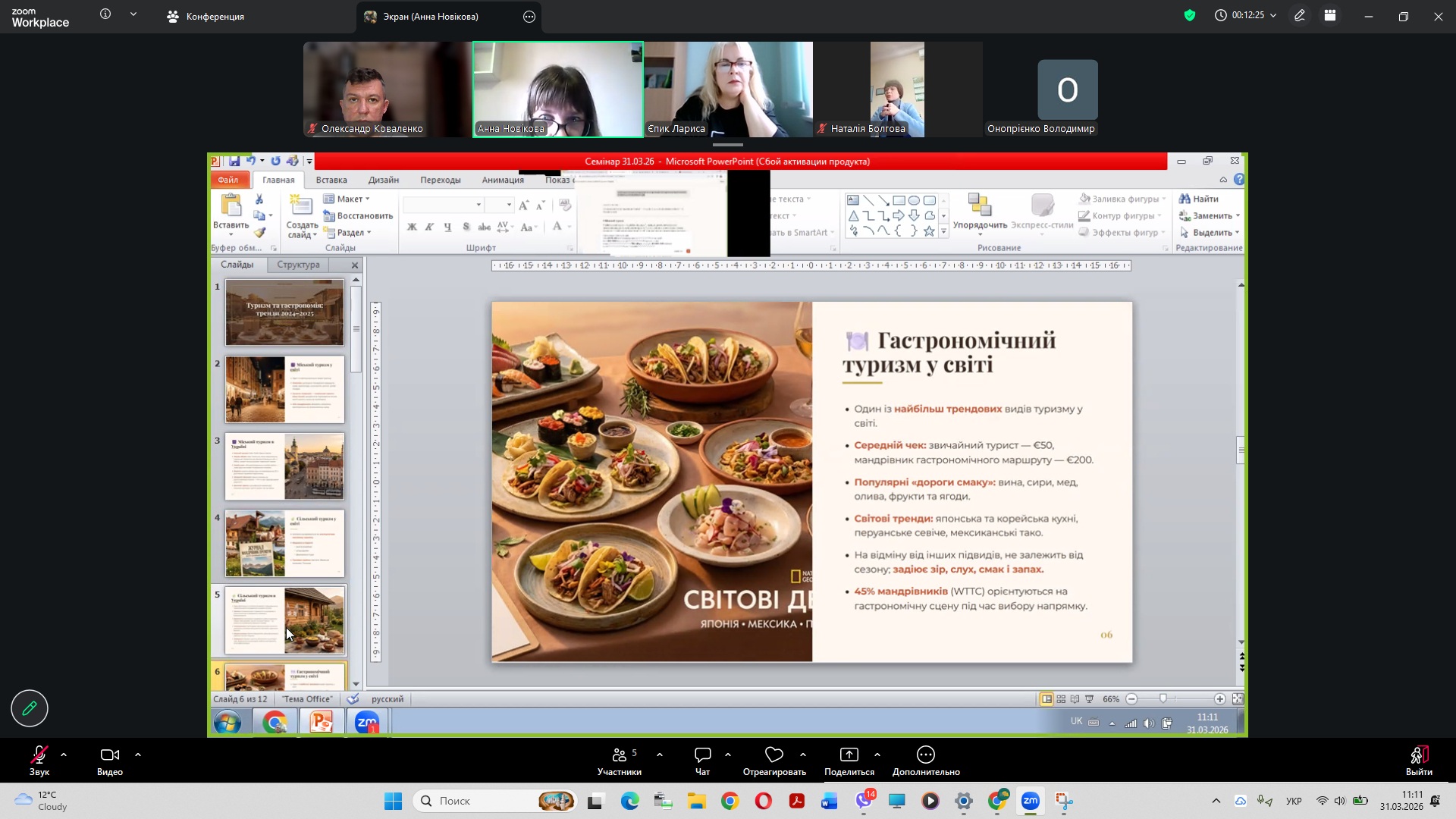
Task: Expand the meeting timer dropdown arrow
Action: click(1273, 15)
